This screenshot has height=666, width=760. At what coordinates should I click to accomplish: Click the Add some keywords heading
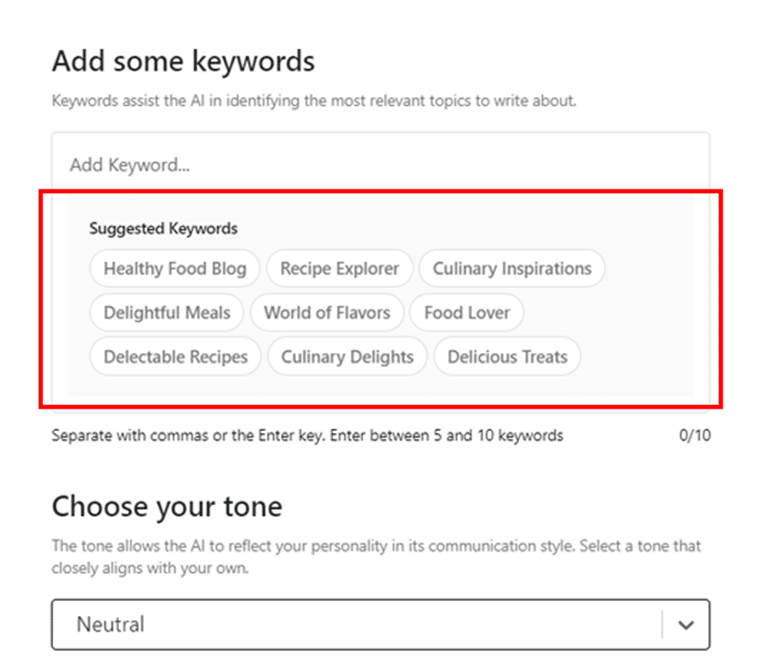[x=184, y=61]
